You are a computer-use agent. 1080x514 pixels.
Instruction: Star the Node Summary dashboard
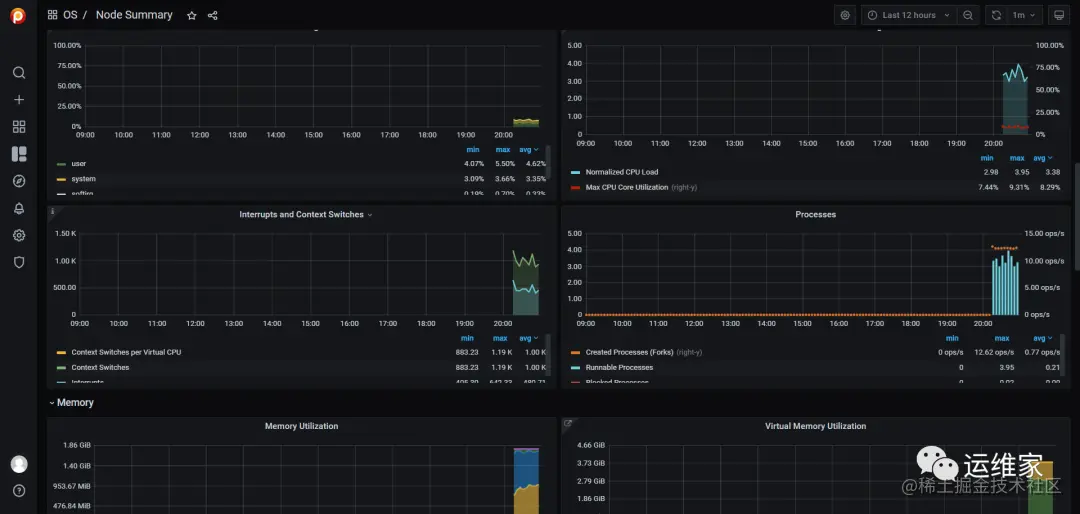tap(191, 15)
